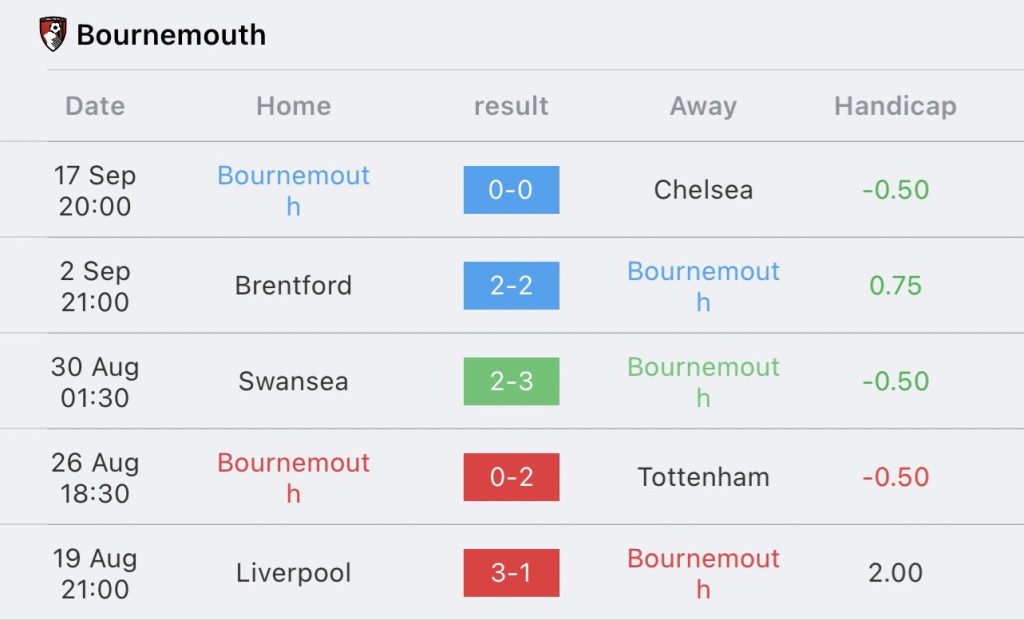Open the 3-1 Liverpool match score
Screen dimensions: 1024x620
tap(511, 573)
